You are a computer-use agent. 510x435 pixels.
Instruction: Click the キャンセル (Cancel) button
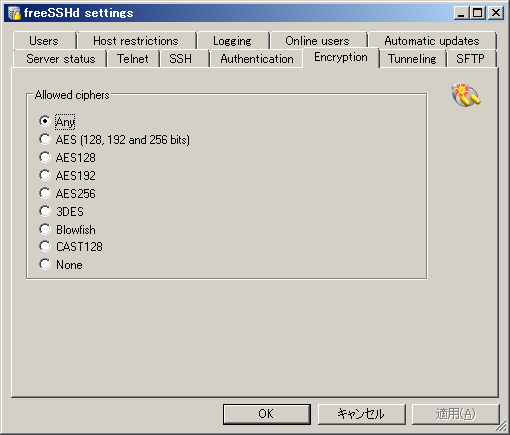tap(361, 414)
